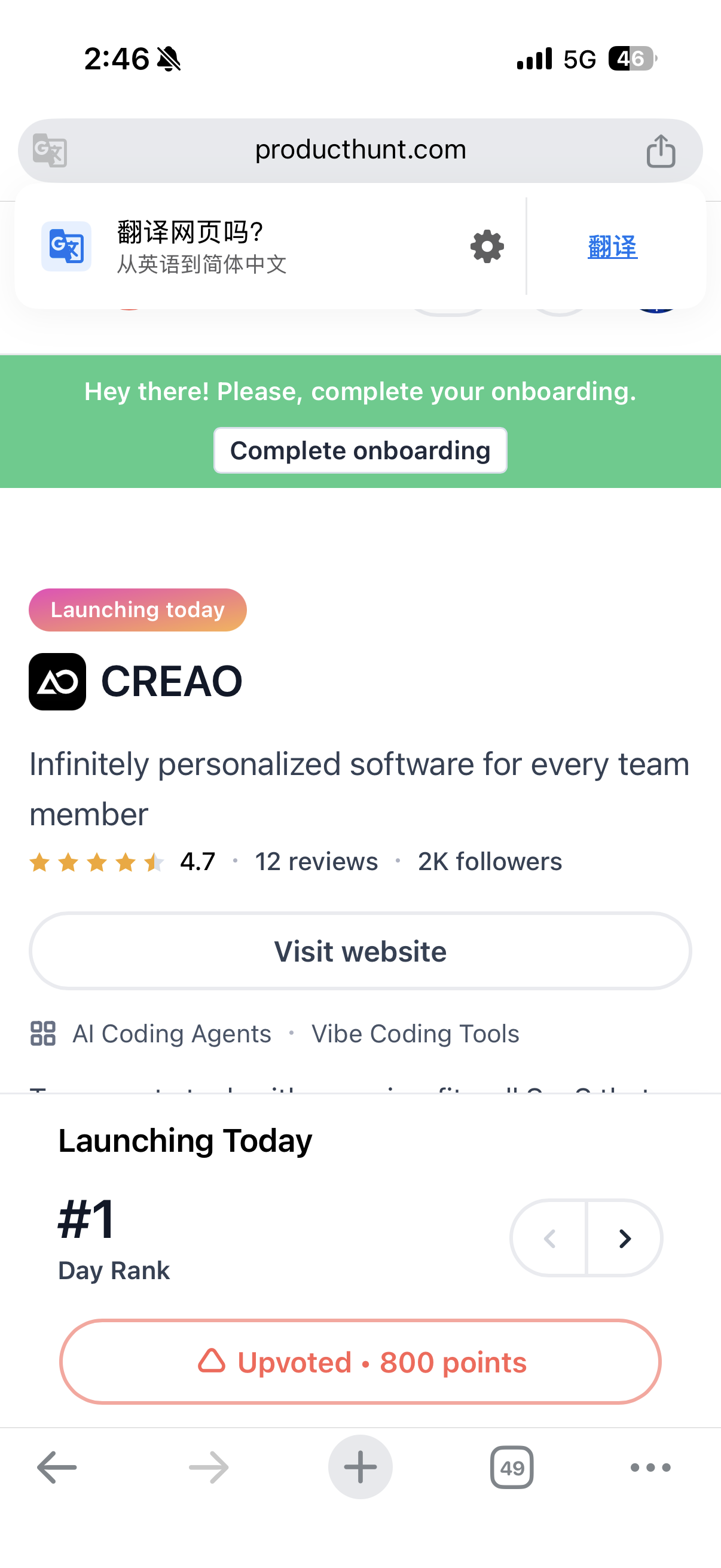The width and height of the screenshot is (721, 1568).
Task: Open the three-dots browser menu
Action: coord(650,1468)
